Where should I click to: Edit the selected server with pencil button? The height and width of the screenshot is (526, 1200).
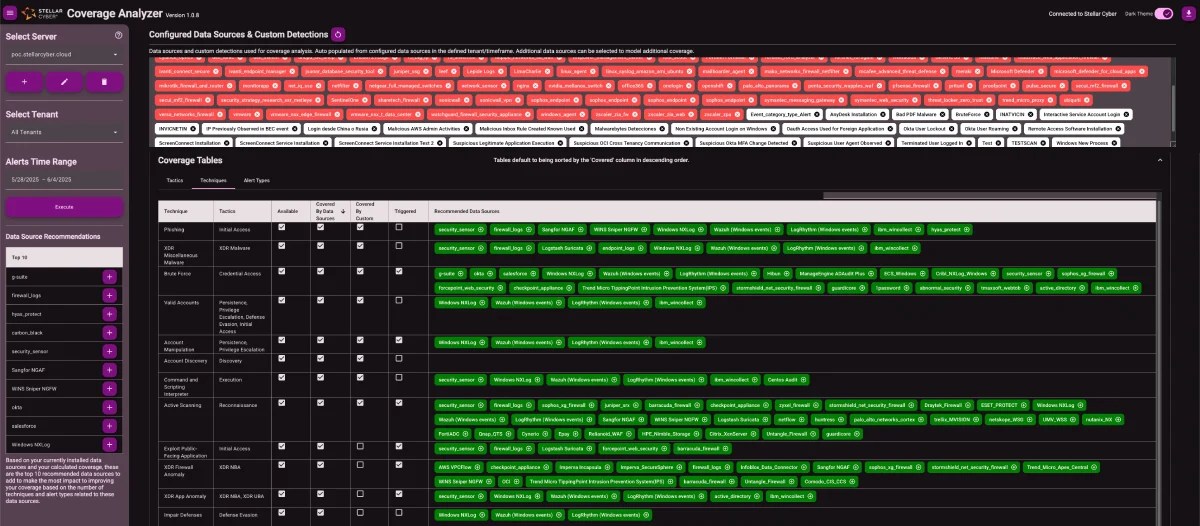click(x=64, y=81)
